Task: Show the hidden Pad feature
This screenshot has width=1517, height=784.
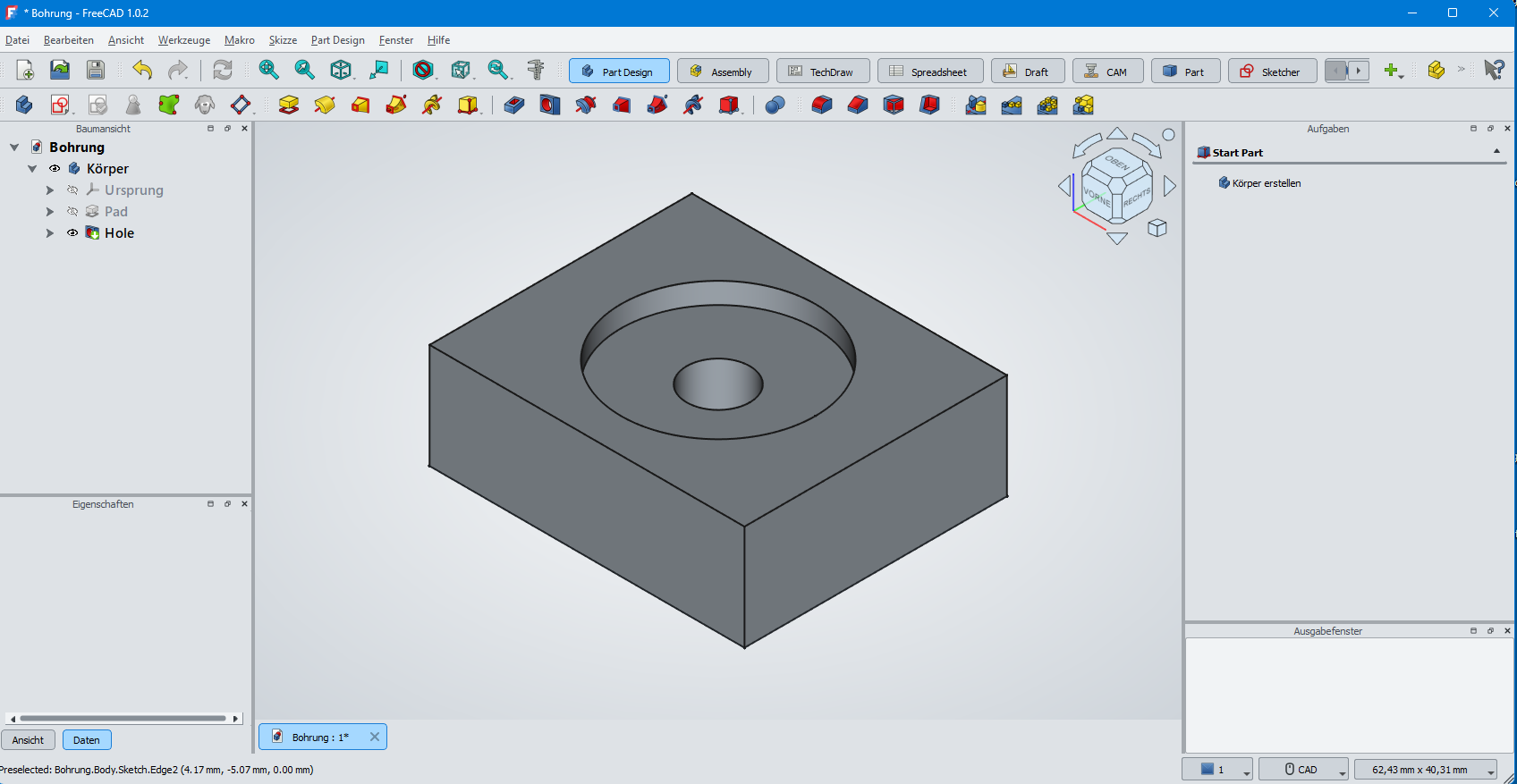Action: coord(72,211)
